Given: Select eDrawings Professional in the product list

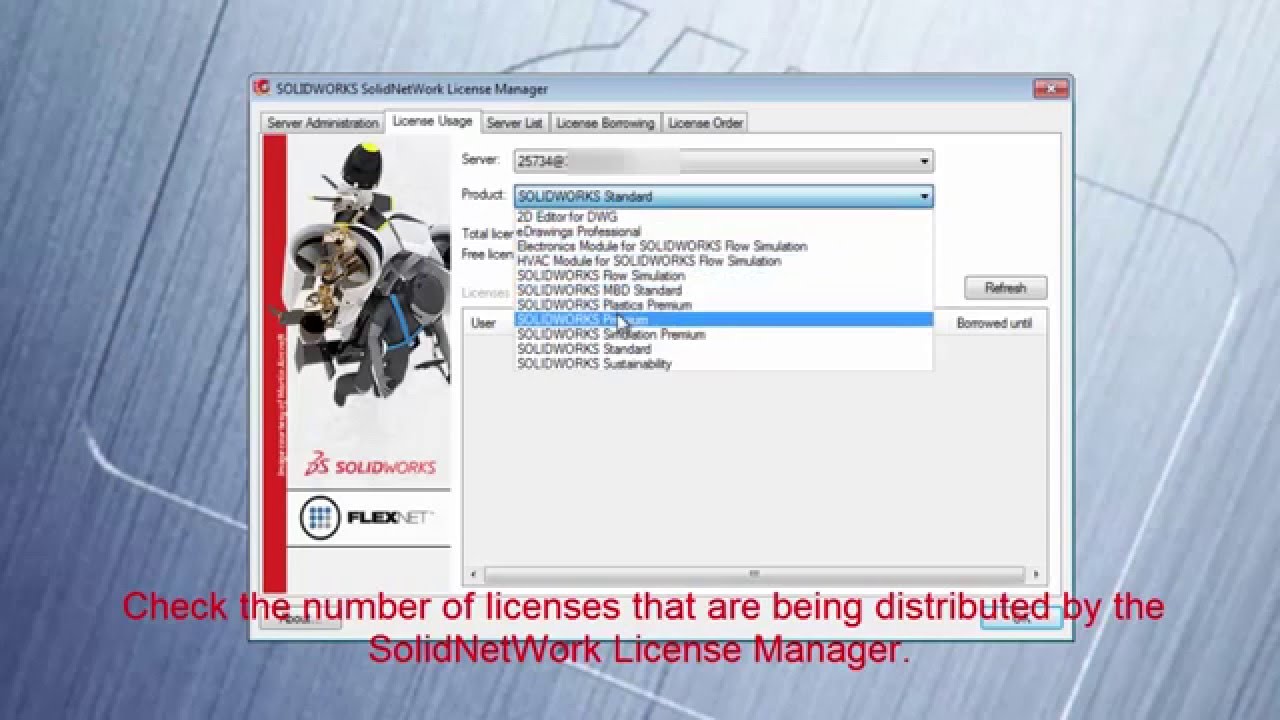Looking at the screenshot, I should coord(723,231).
